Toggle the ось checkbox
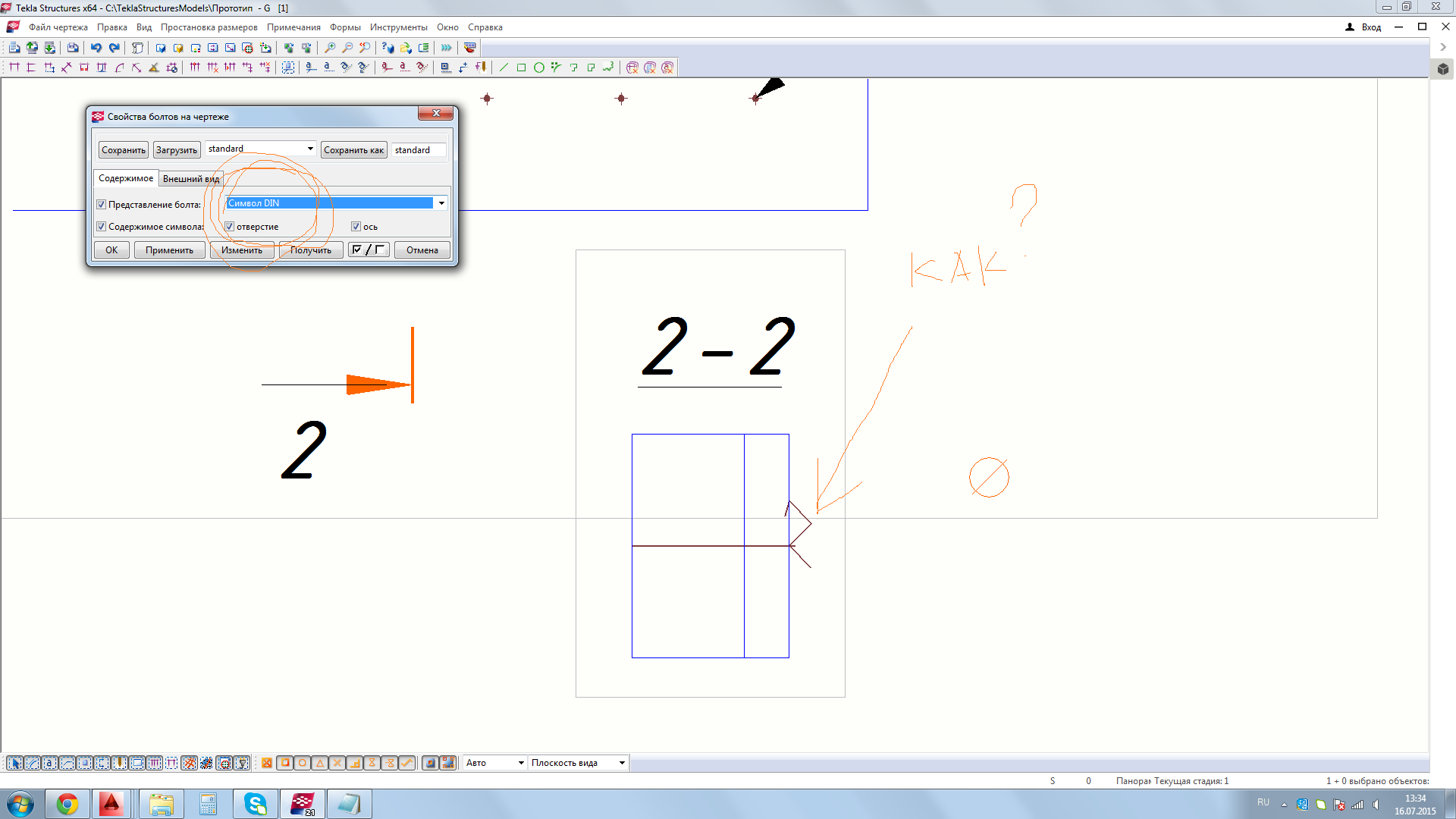 point(356,227)
